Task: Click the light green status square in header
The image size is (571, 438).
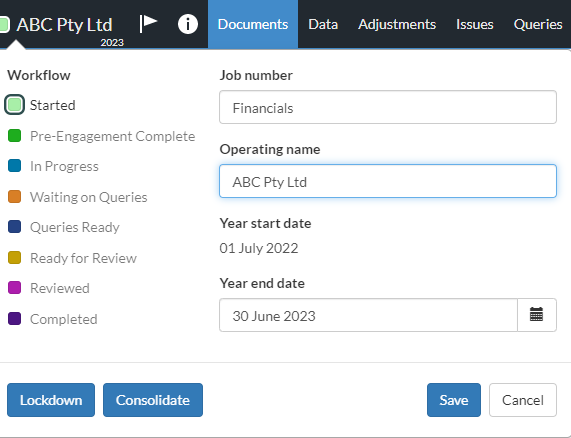Action: 5,25
